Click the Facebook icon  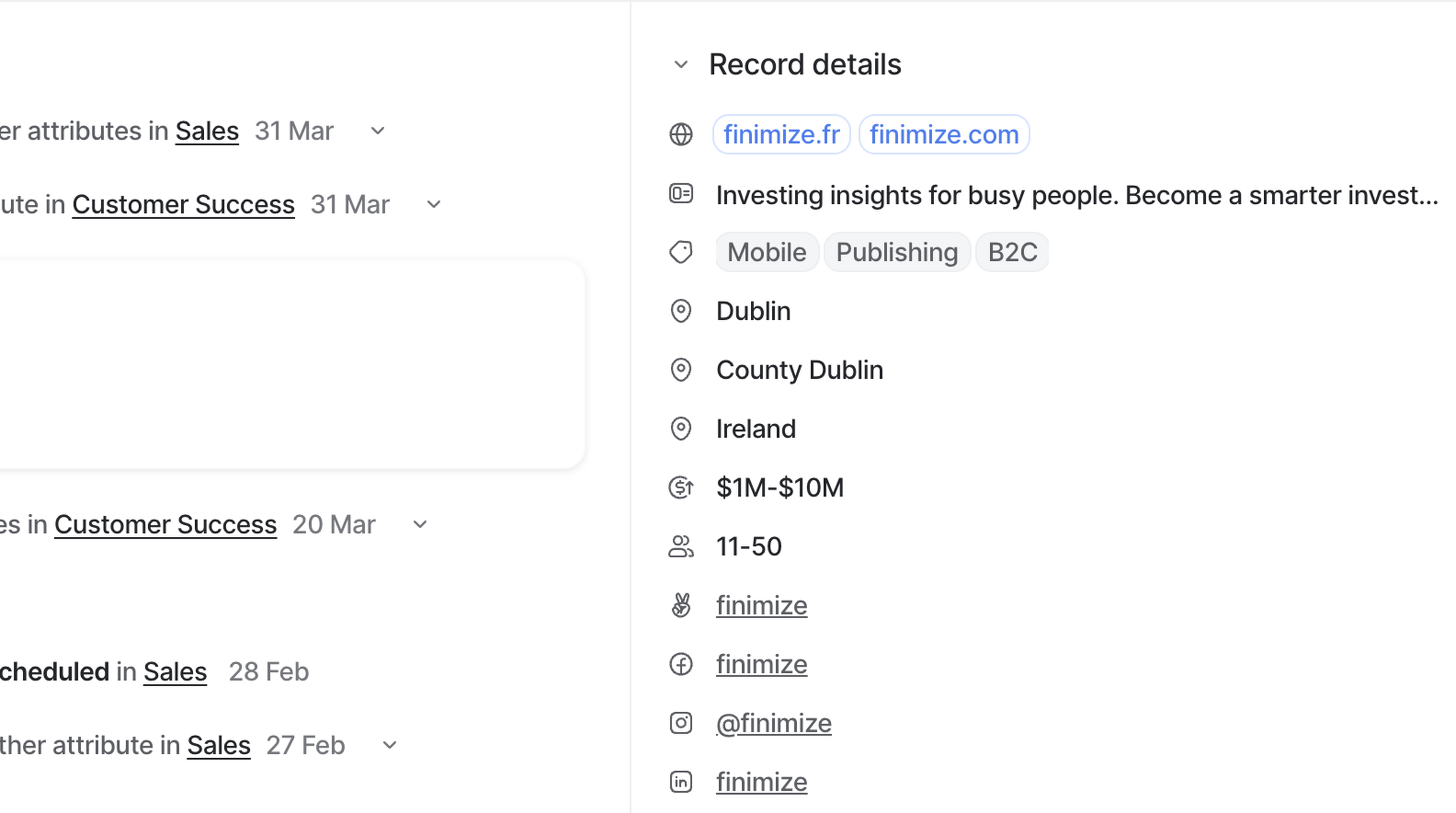(x=681, y=664)
